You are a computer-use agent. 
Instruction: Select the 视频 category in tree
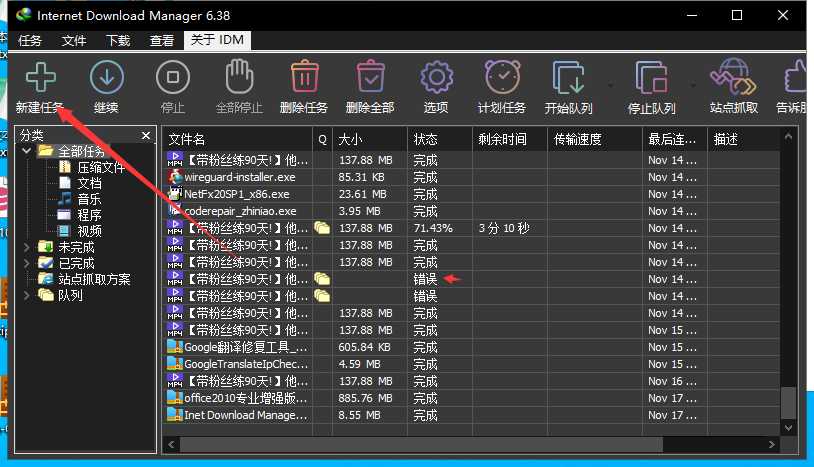tap(89, 231)
